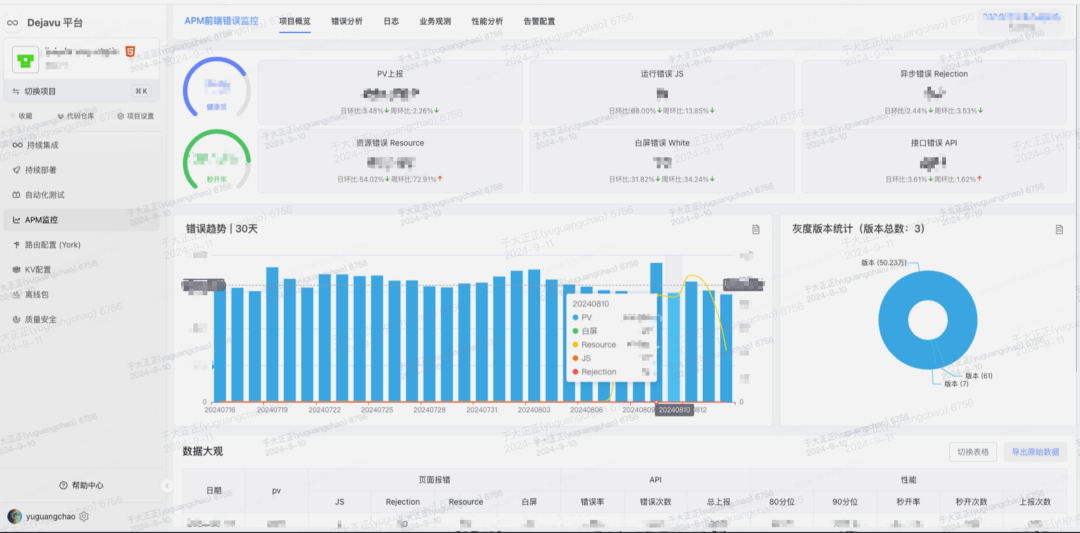The height and width of the screenshot is (533, 1080).
Task: Click the 健康度 circular gauge
Action: click(217, 89)
